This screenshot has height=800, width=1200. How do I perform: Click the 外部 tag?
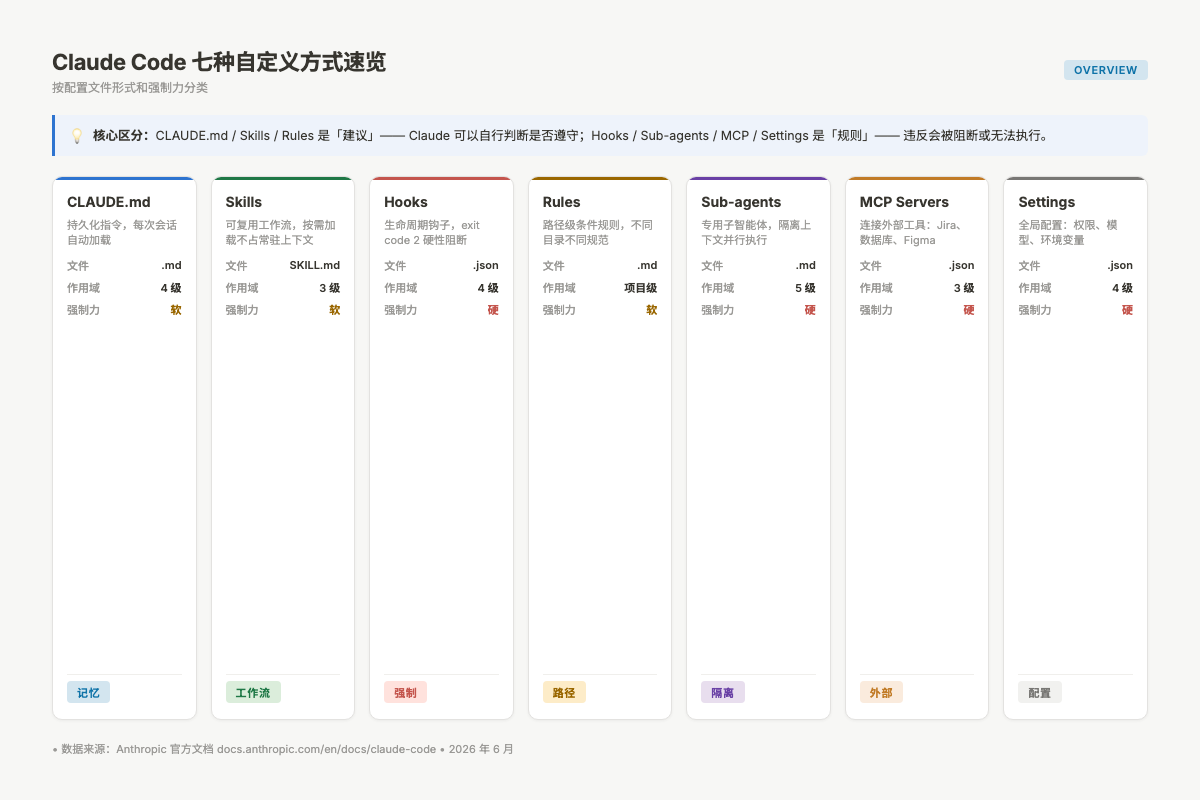click(x=881, y=692)
